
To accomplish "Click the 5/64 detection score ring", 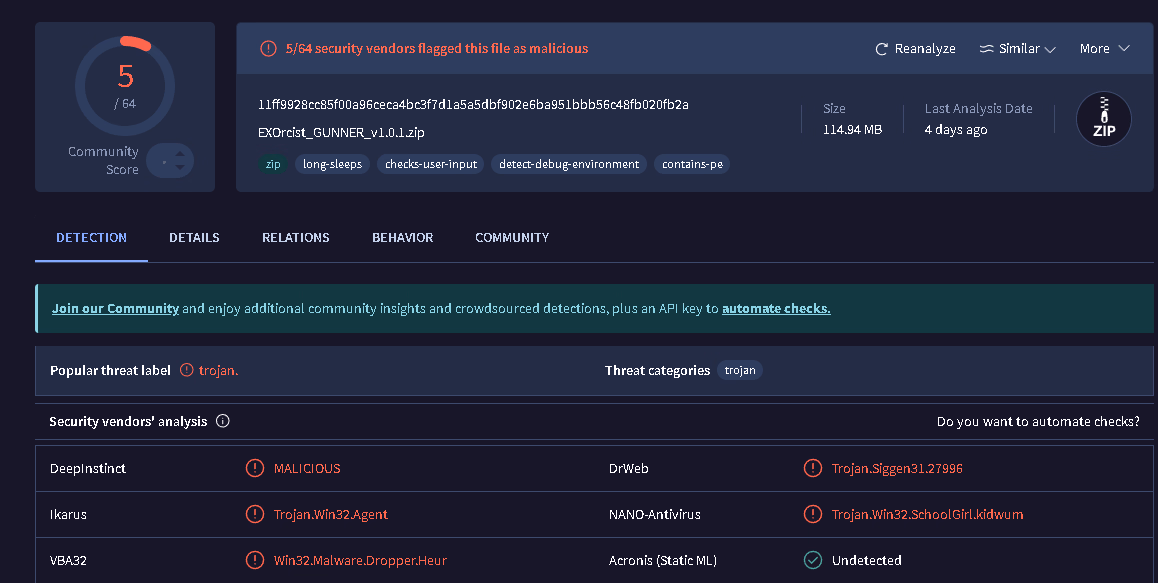I will [x=125, y=86].
